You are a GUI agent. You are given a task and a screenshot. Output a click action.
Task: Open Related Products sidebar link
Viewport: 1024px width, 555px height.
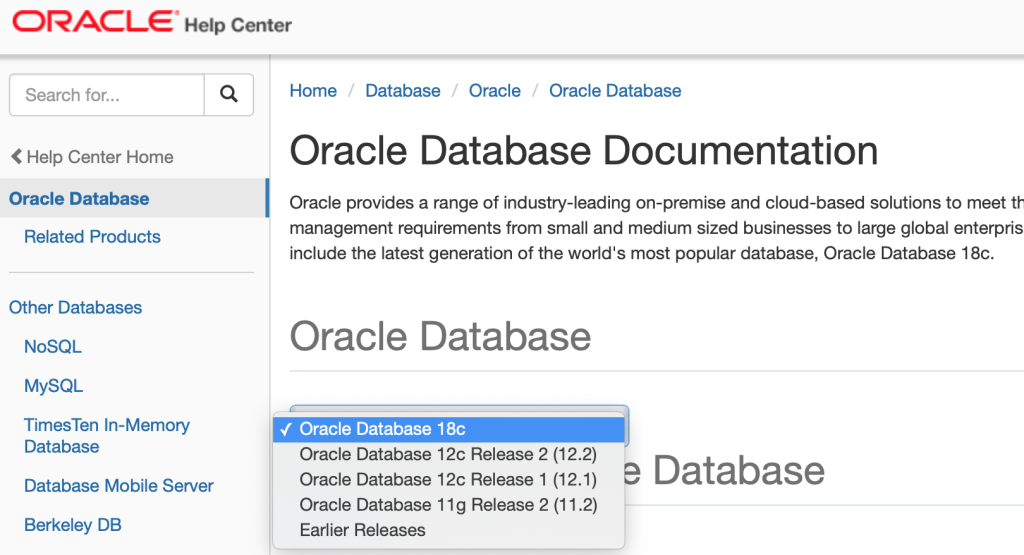pos(92,237)
